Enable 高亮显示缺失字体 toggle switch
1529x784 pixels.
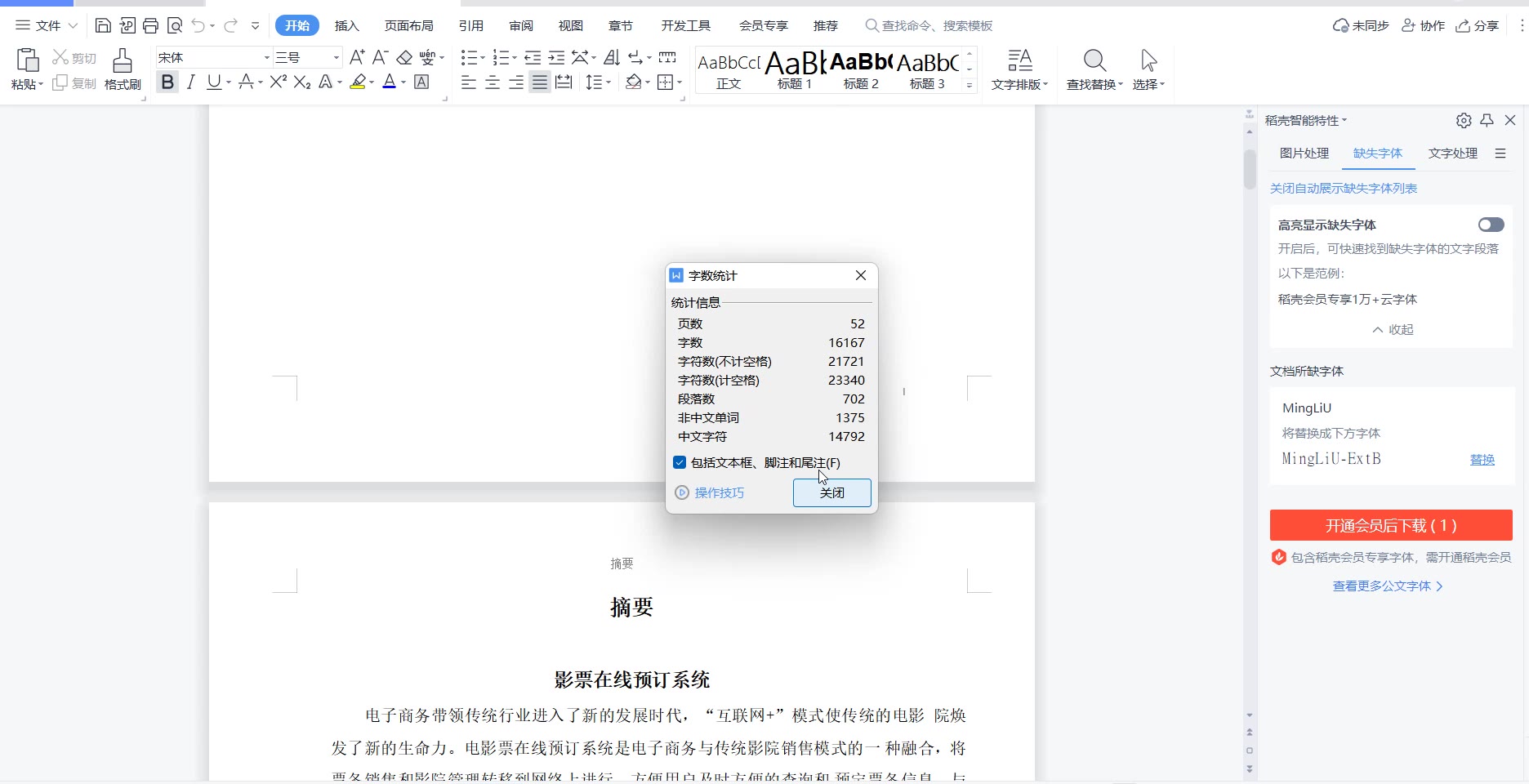1491,225
